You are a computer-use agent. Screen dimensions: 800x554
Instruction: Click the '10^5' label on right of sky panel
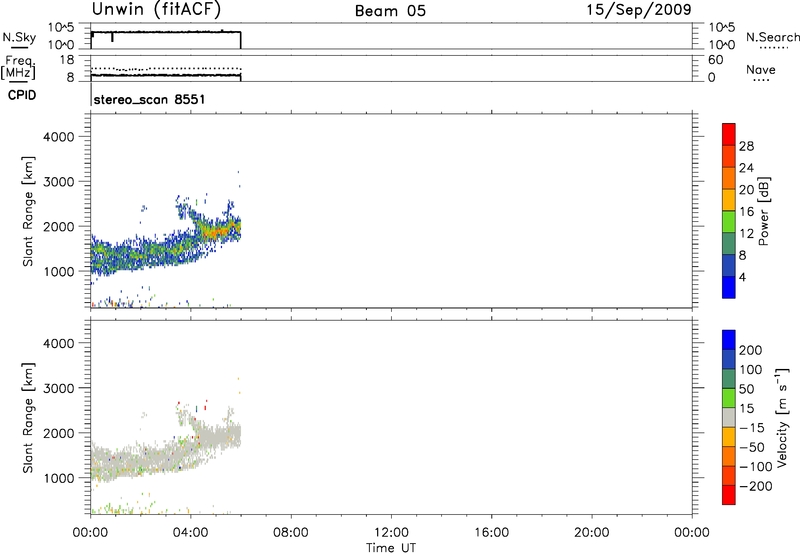point(721,27)
